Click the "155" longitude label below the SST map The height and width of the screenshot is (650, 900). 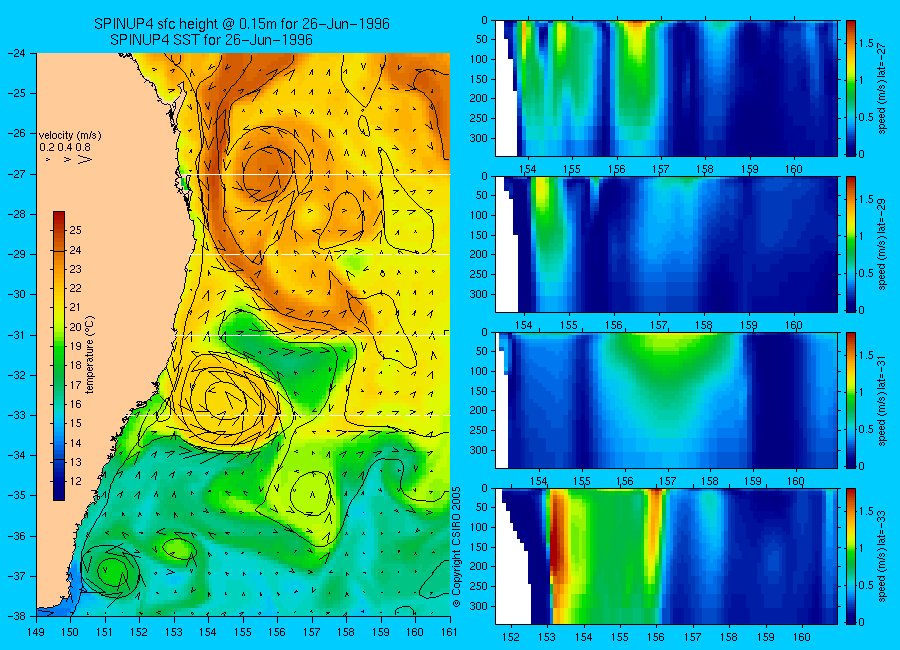243,632
